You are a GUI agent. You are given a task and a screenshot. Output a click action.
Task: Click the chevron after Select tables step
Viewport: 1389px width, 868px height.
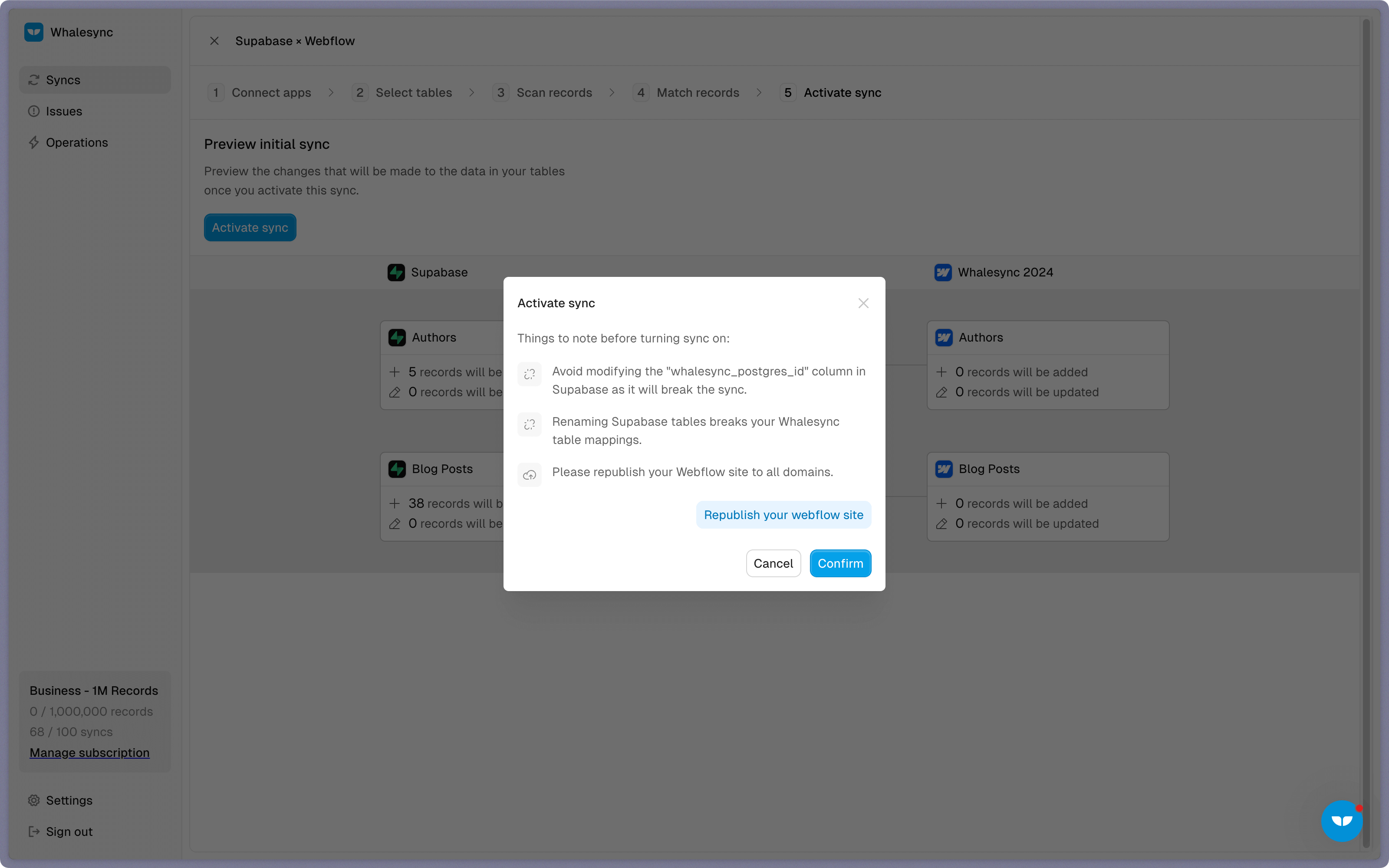pos(472,92)
